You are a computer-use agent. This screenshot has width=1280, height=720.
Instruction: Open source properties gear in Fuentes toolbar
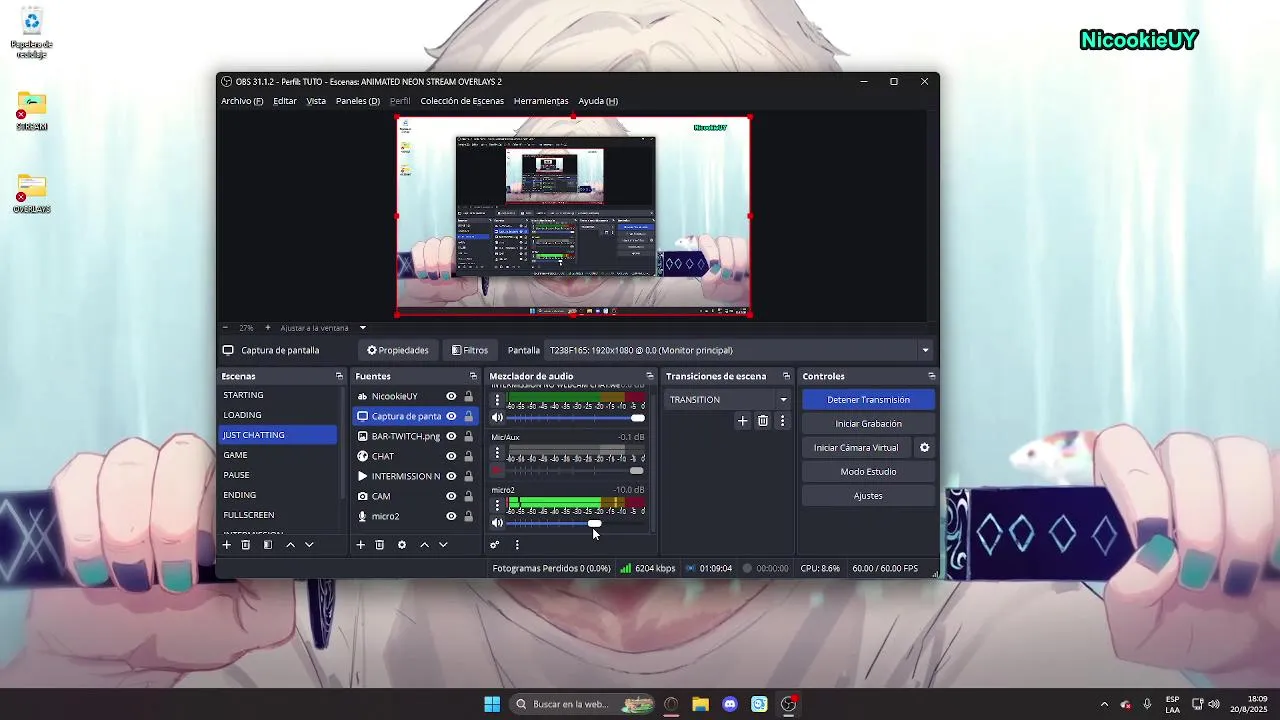pyautogui.click(x=402, y=545)
